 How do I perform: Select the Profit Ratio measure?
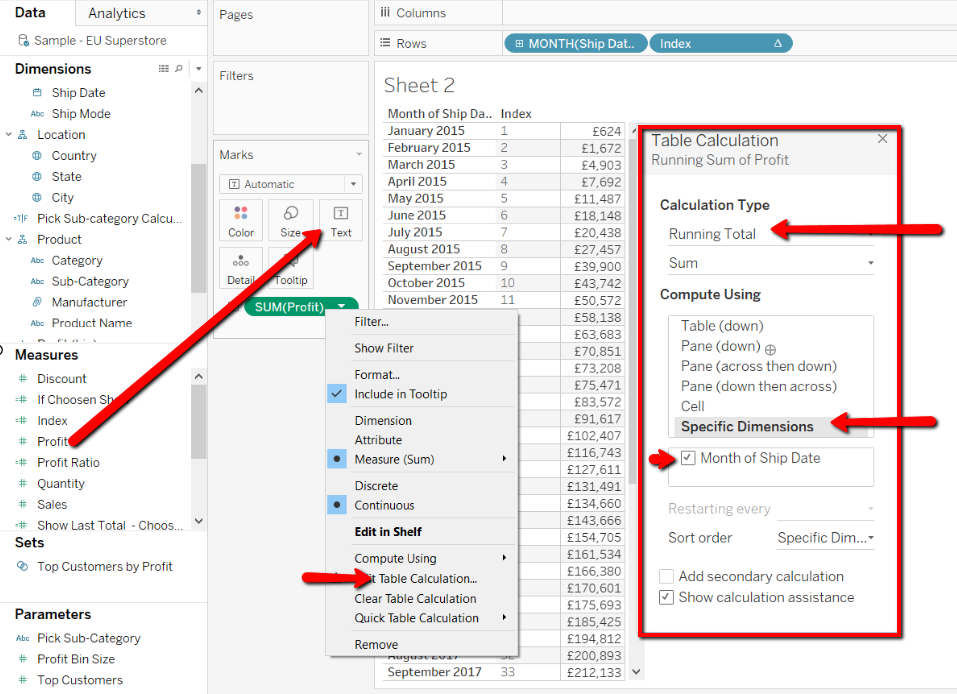tap(68, 463)
